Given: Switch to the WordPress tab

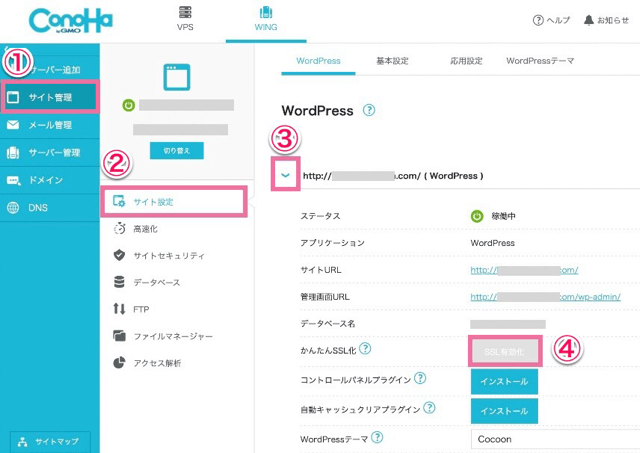Looking at the screenshot, I should point(318,61).
